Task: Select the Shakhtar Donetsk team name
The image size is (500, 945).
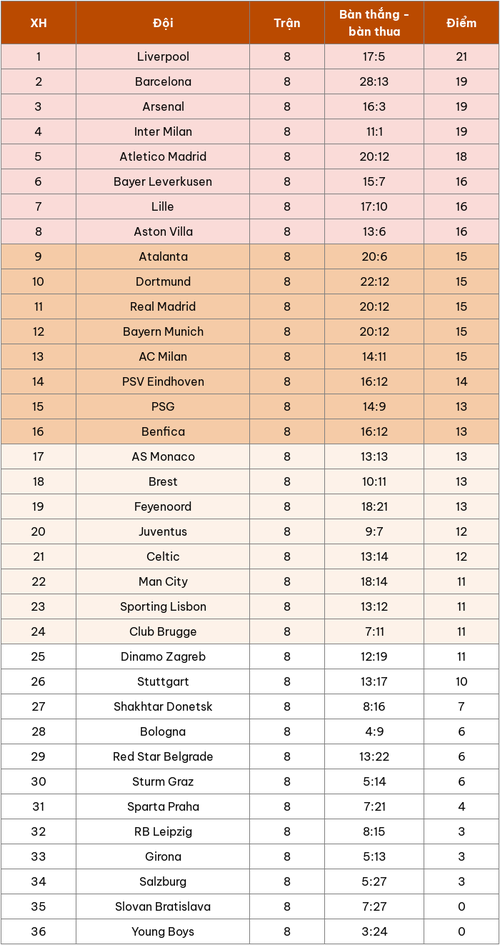Action: (x=163, y=707)
